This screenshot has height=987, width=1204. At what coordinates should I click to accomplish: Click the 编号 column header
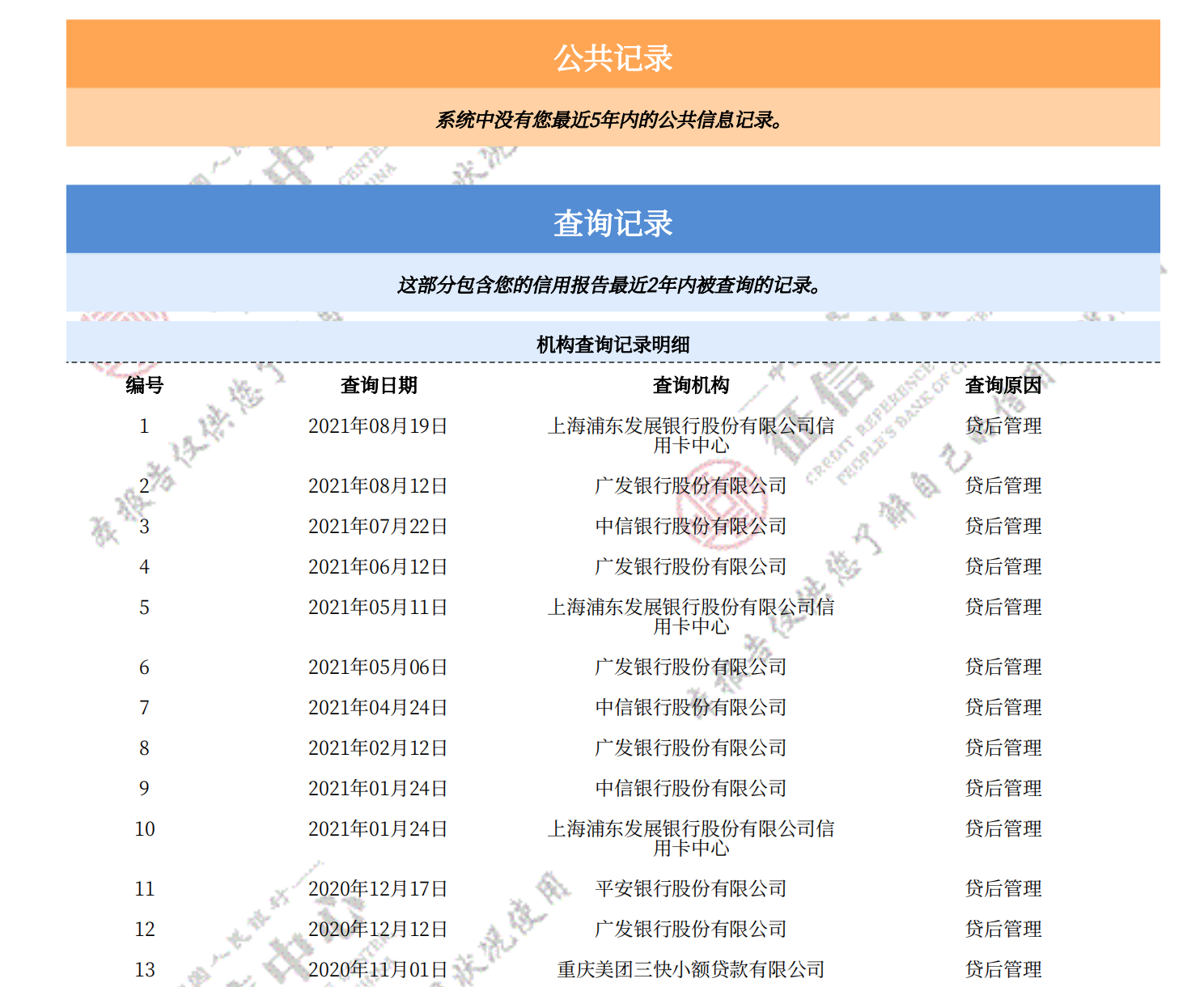(144, 385)
